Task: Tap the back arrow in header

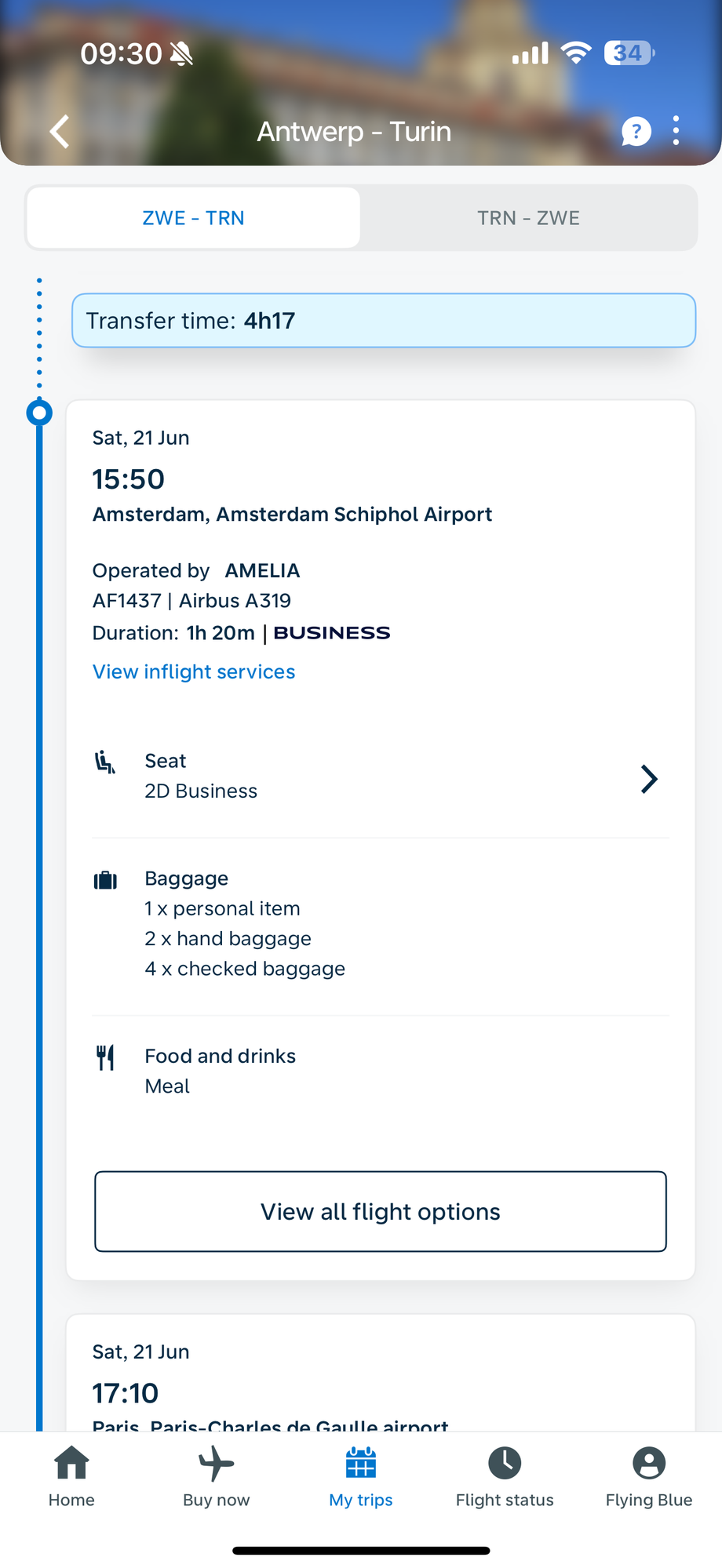Action: (x=60, y=131)
